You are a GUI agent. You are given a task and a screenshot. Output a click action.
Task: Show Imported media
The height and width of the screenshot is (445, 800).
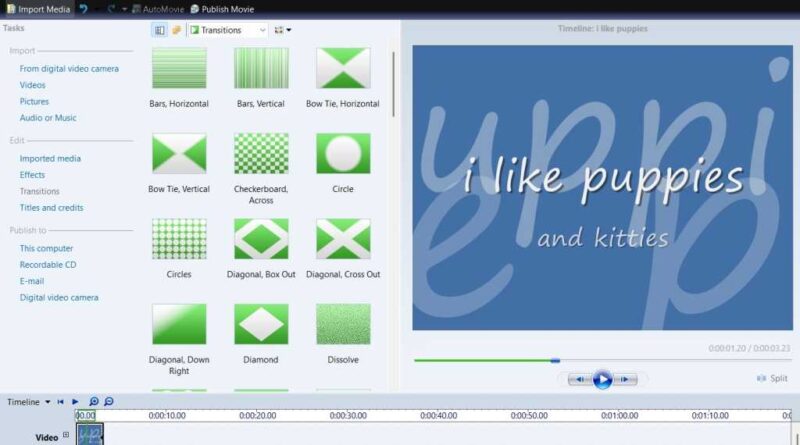[x=50, y=158]
